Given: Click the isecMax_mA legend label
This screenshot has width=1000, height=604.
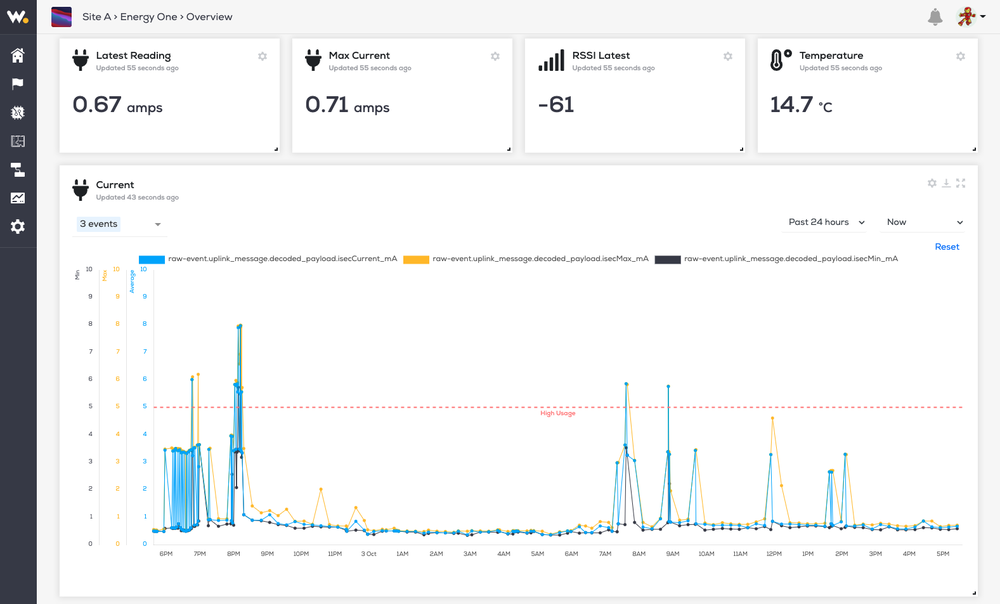Looking at the screenshot, I should [540, 259].
